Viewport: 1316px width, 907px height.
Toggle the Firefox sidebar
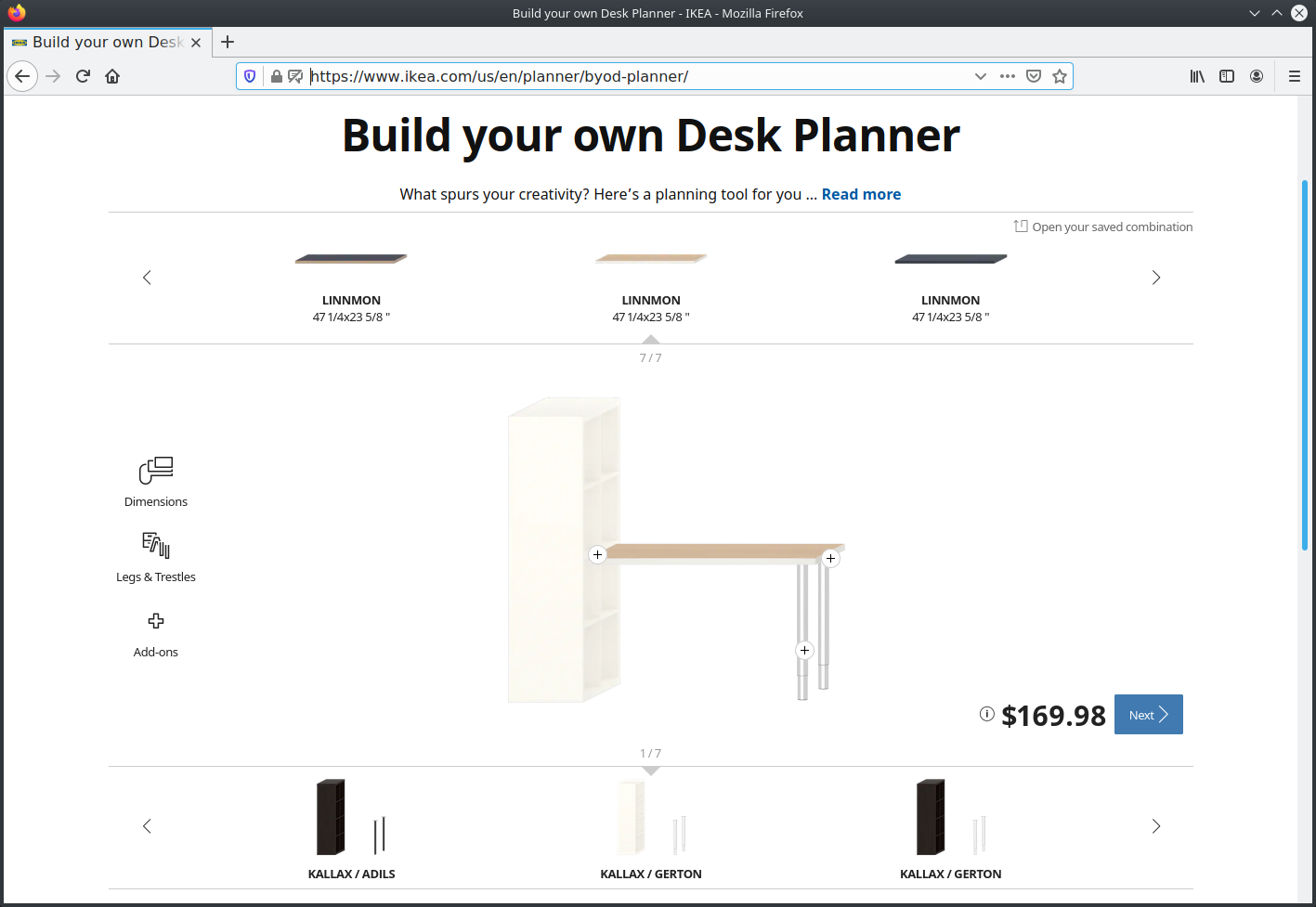point(1227,76)
